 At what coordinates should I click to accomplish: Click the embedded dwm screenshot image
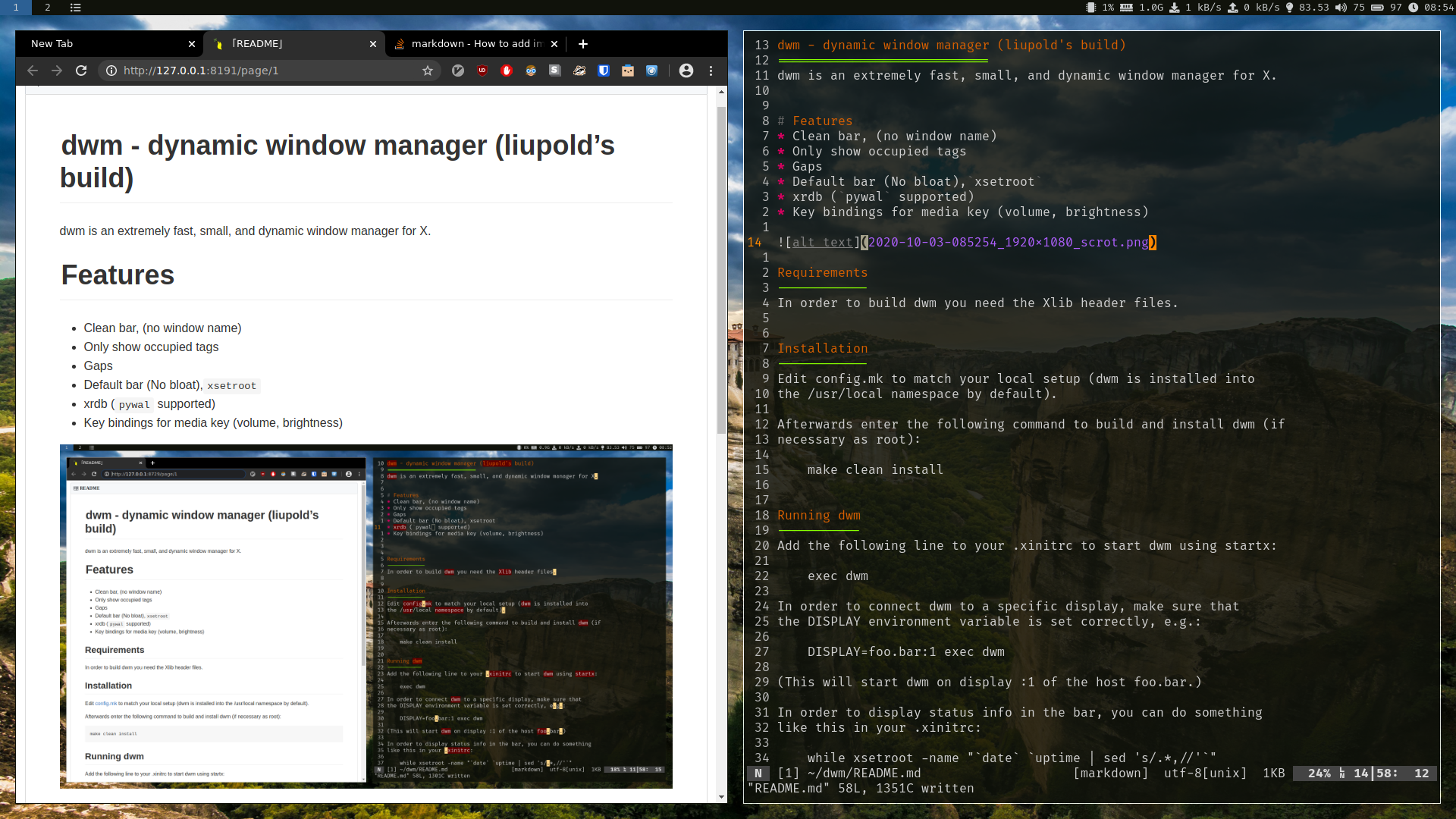pyautogui.click(x=366, y=616)
